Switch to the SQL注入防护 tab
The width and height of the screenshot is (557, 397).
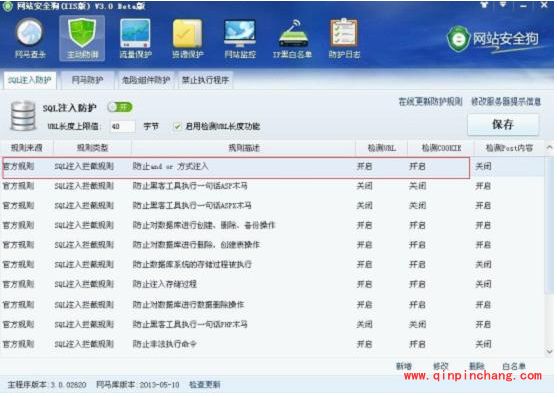click(x=29, y=80)
